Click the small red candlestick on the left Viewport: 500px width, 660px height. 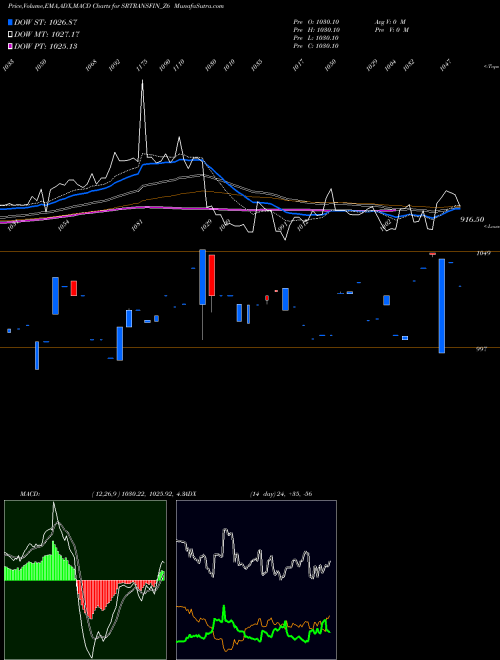coord(74,288)
